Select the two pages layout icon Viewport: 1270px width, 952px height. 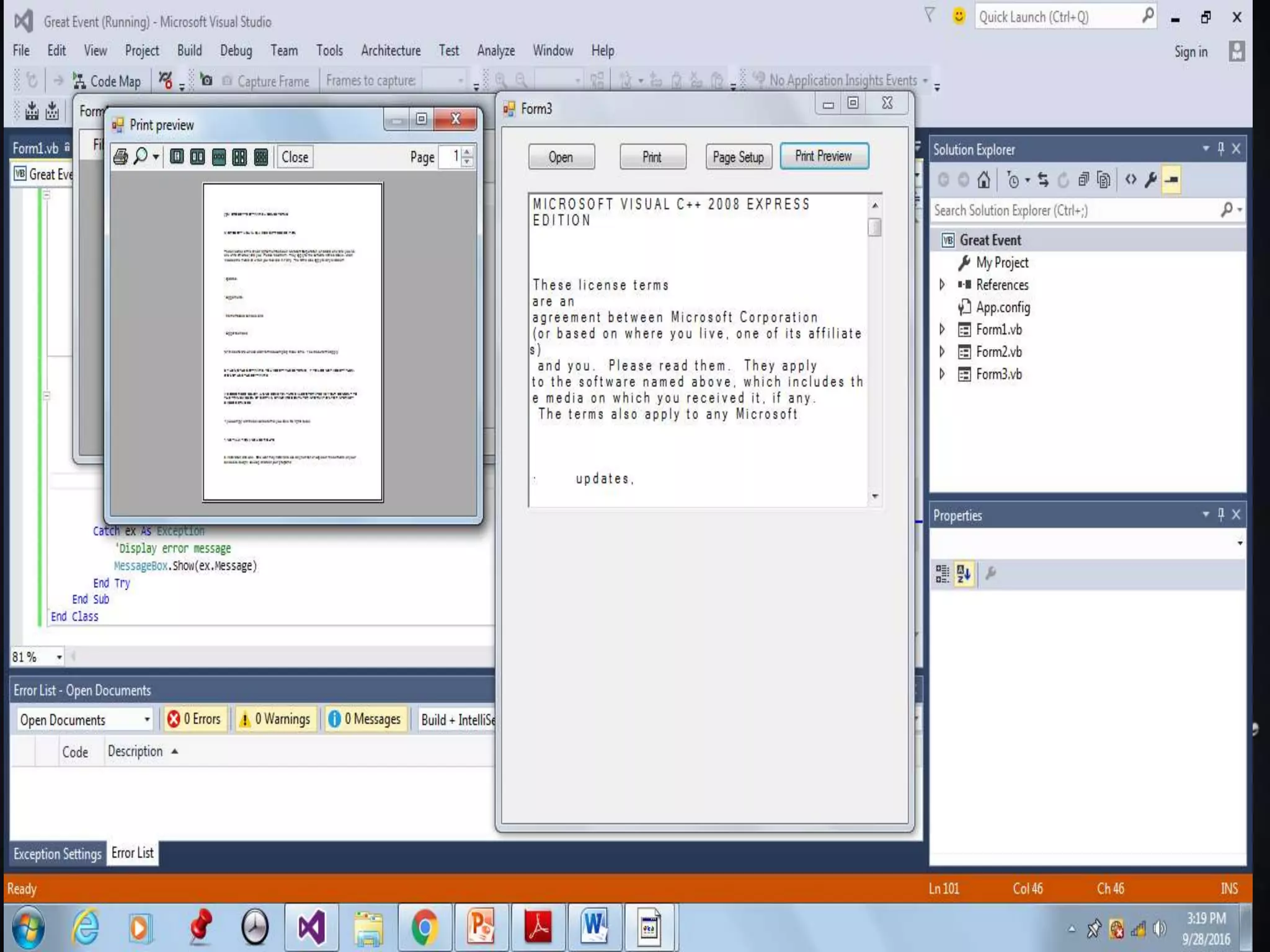click(x=197, y=157)
